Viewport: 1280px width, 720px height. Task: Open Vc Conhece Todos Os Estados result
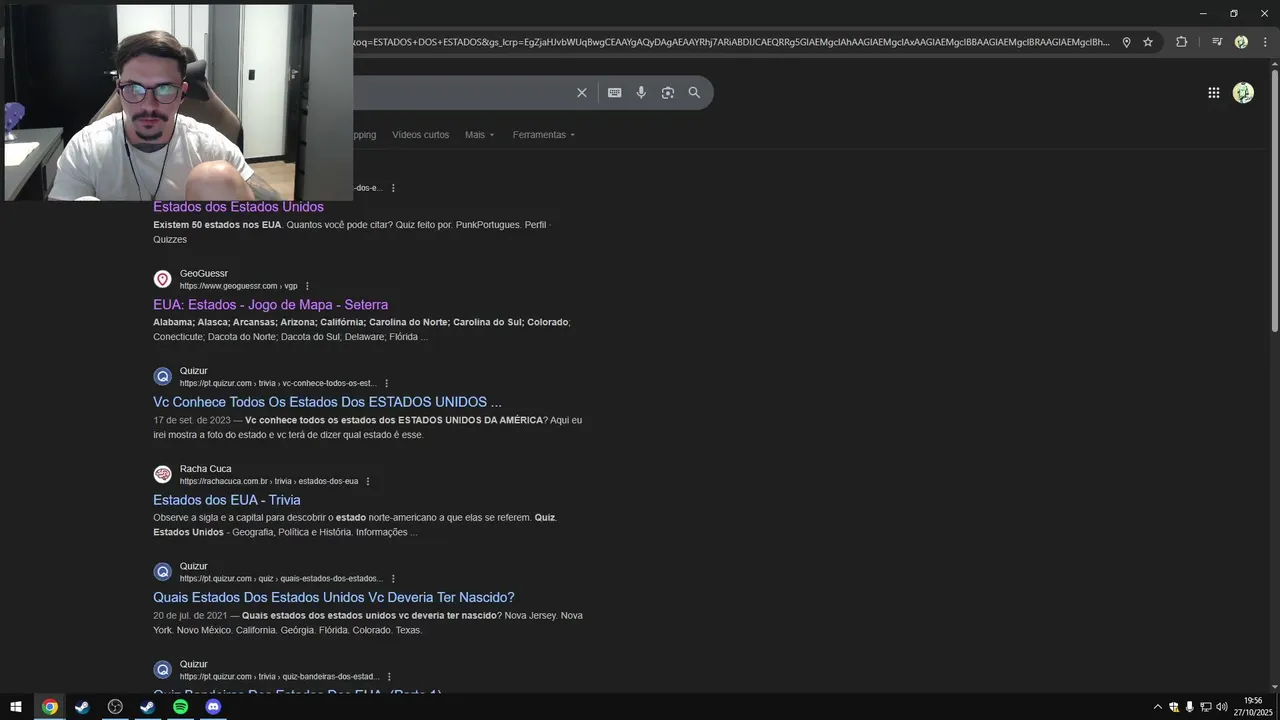pos(327,402)
